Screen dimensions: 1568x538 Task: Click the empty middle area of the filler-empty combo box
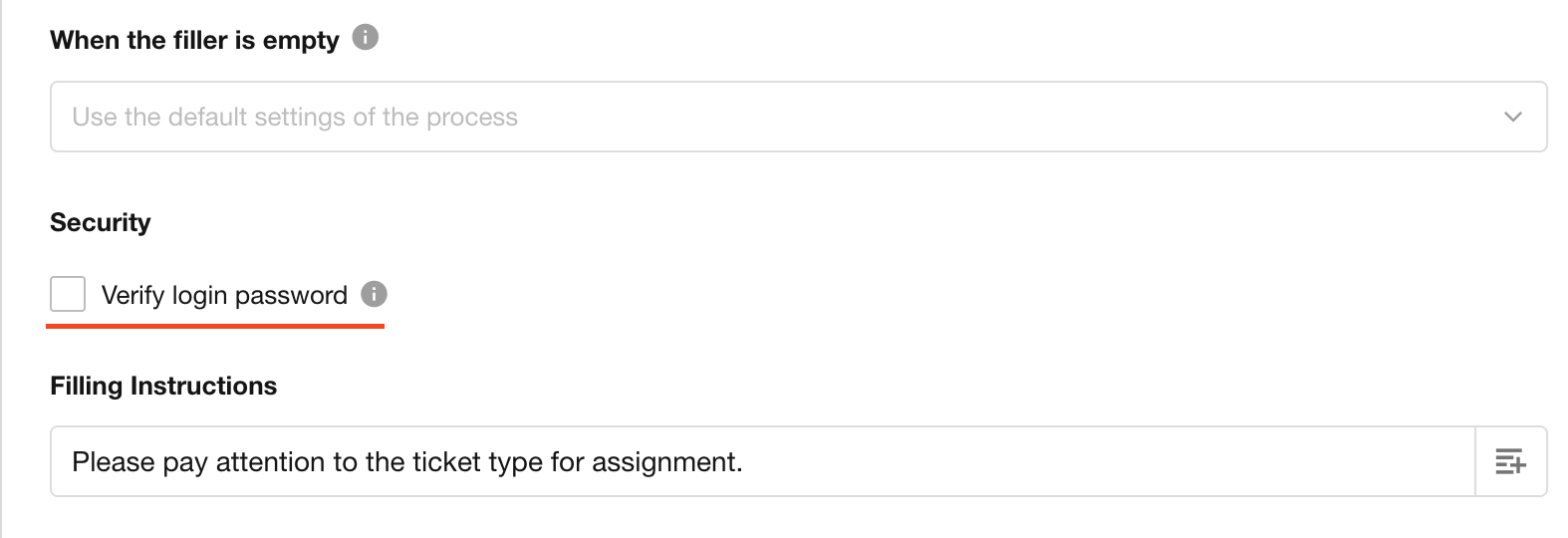pos(996,117)
